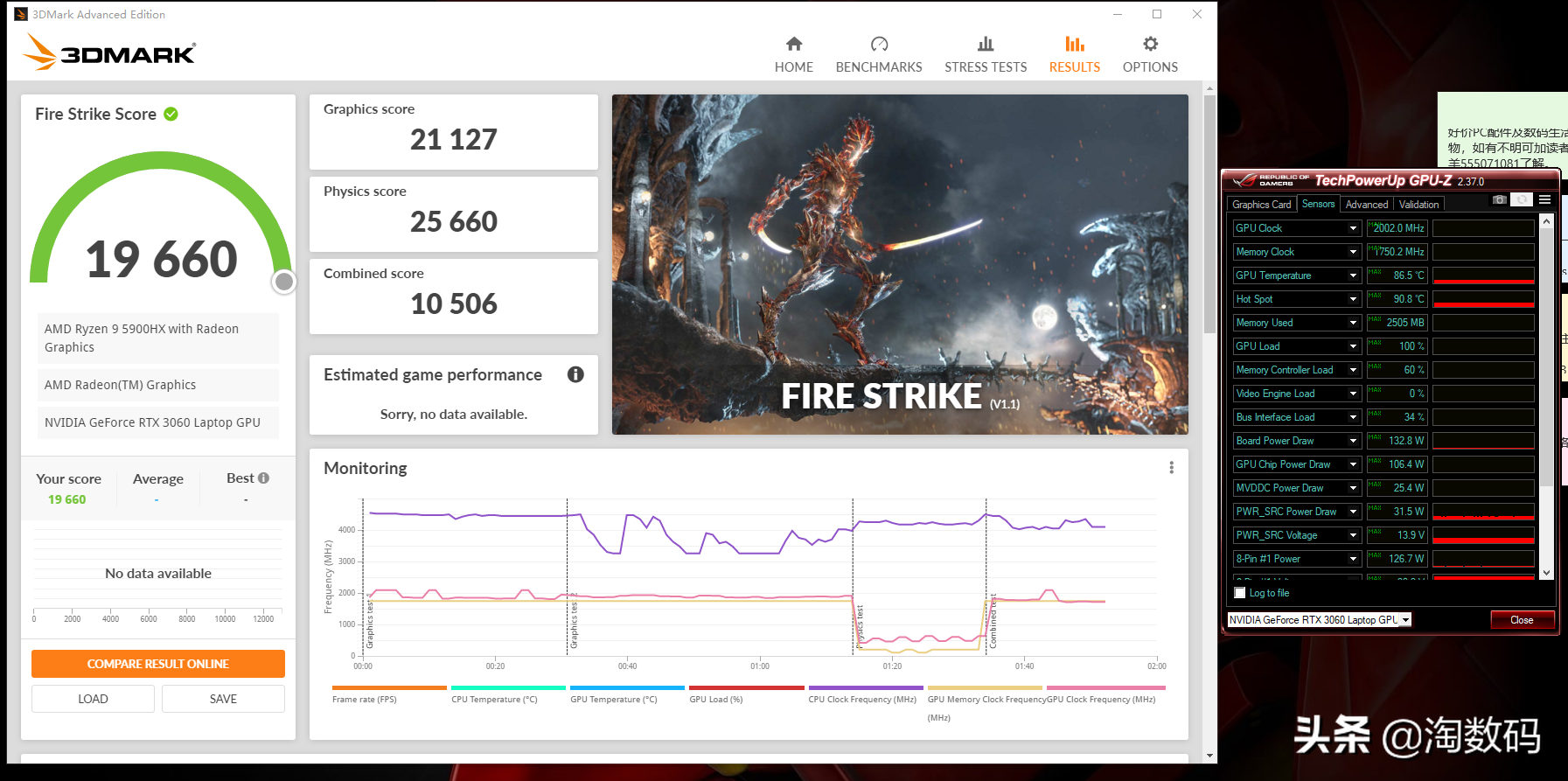Open the Monitoring three-dot options menu
This screenshot has height=781, width=1568.
(x=1171, y=468)
